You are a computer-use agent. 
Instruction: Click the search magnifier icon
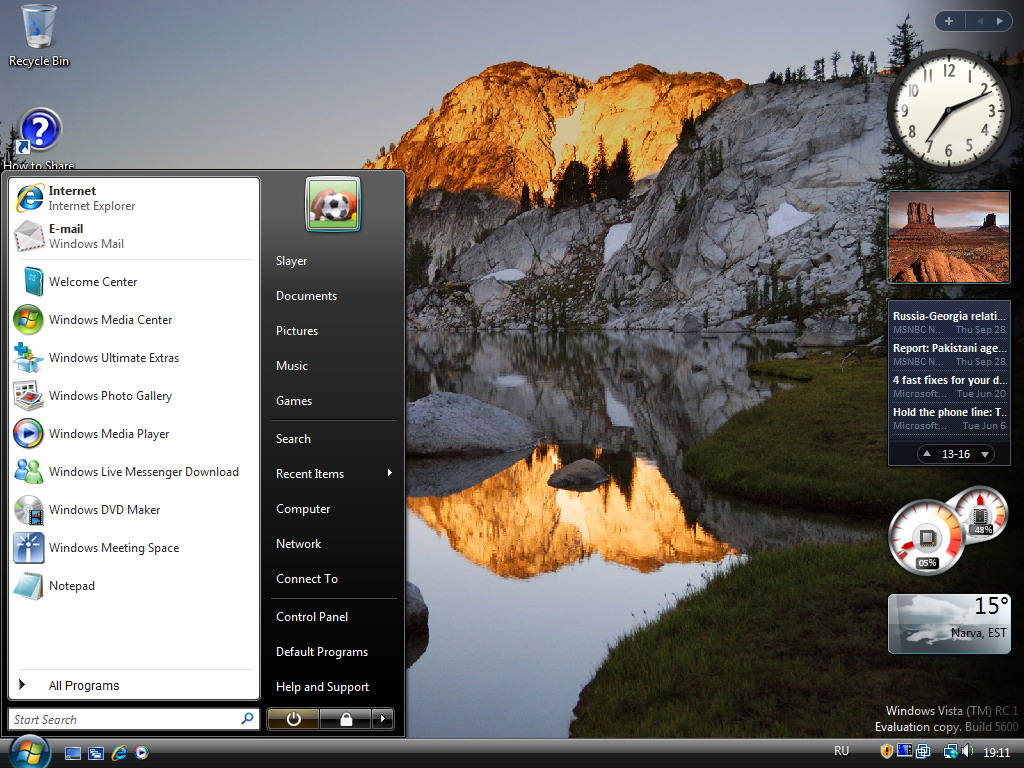coord(248,718)
